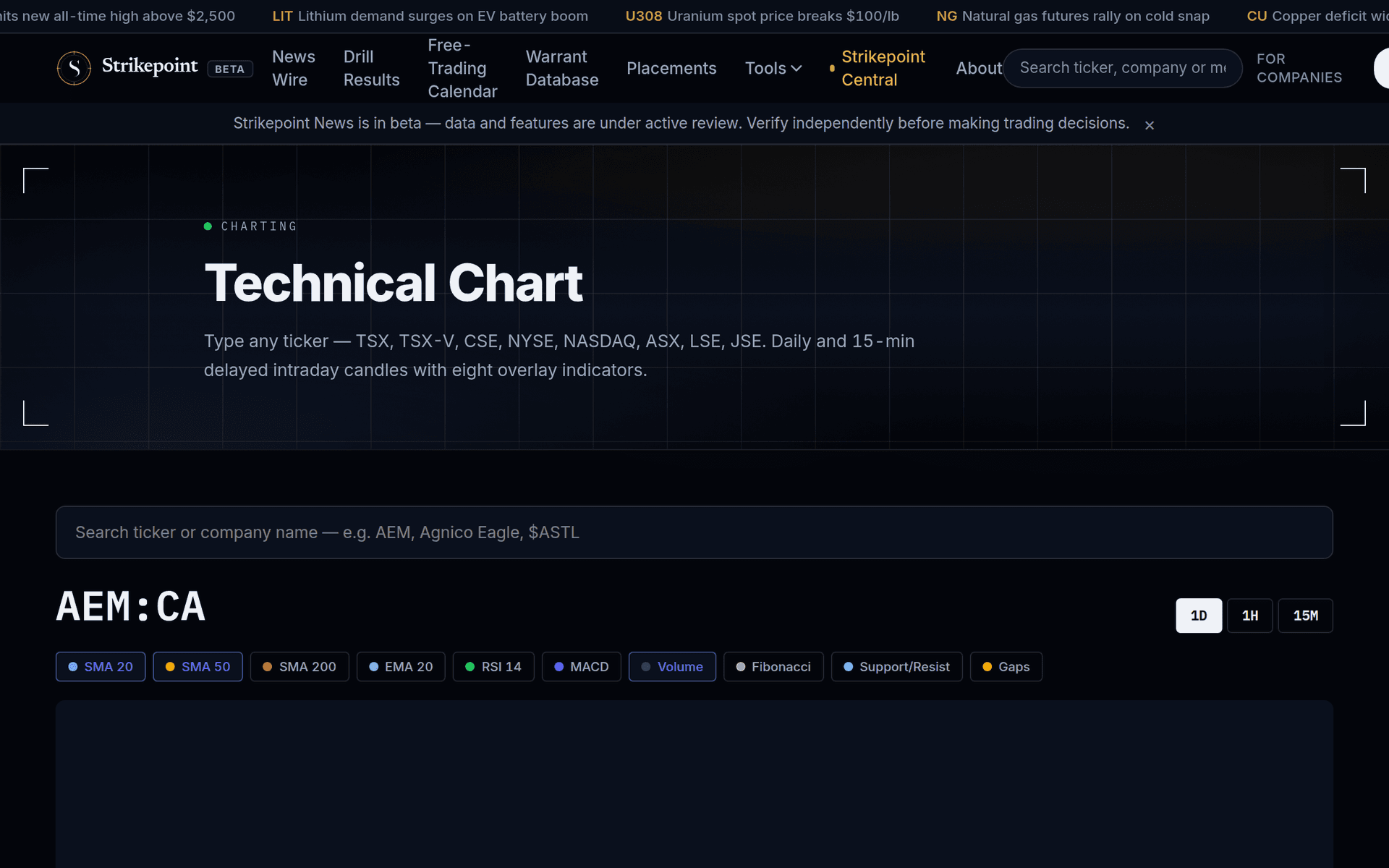1389x868 pixels.
Task: Show Support/Resist lines
Action: [x=897, y=667]
